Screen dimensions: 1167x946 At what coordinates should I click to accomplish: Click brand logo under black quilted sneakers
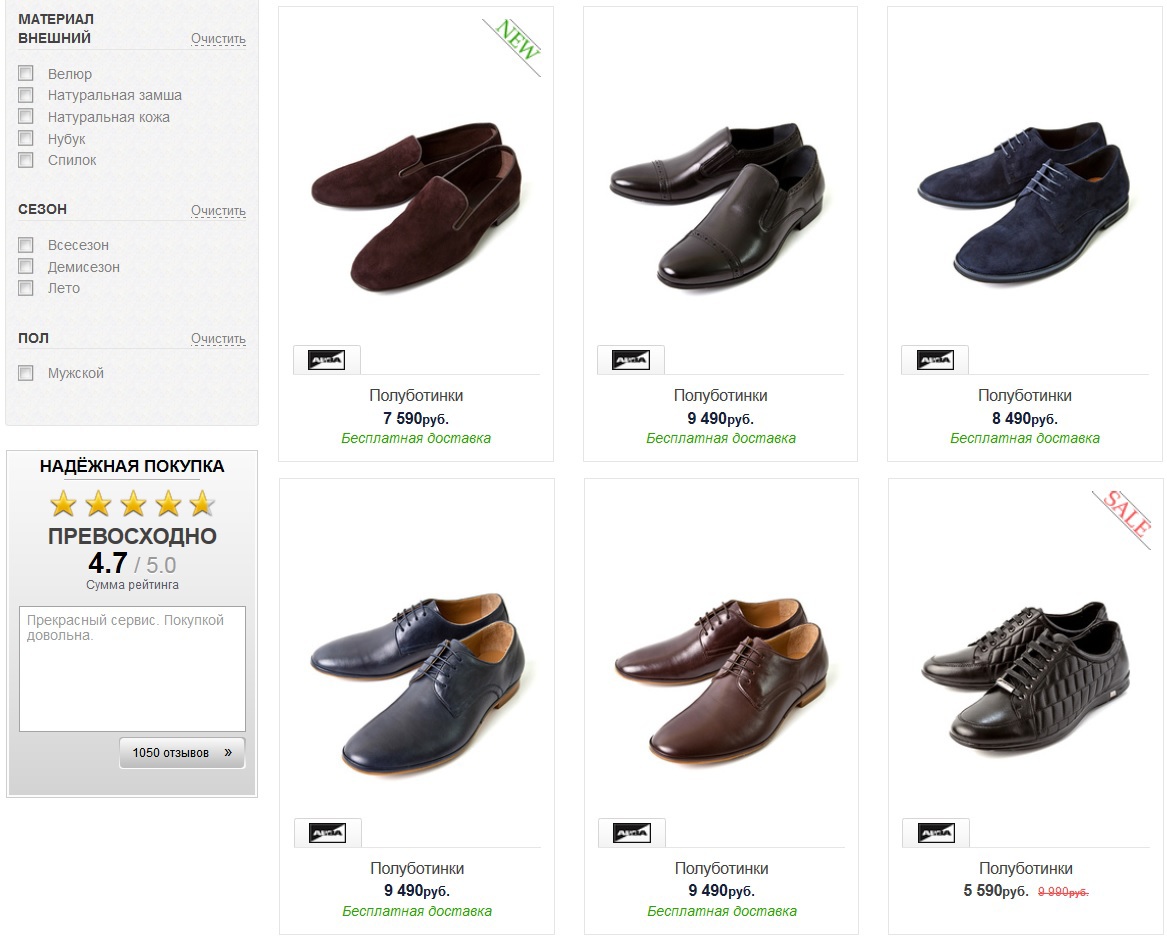click(936, 833)
